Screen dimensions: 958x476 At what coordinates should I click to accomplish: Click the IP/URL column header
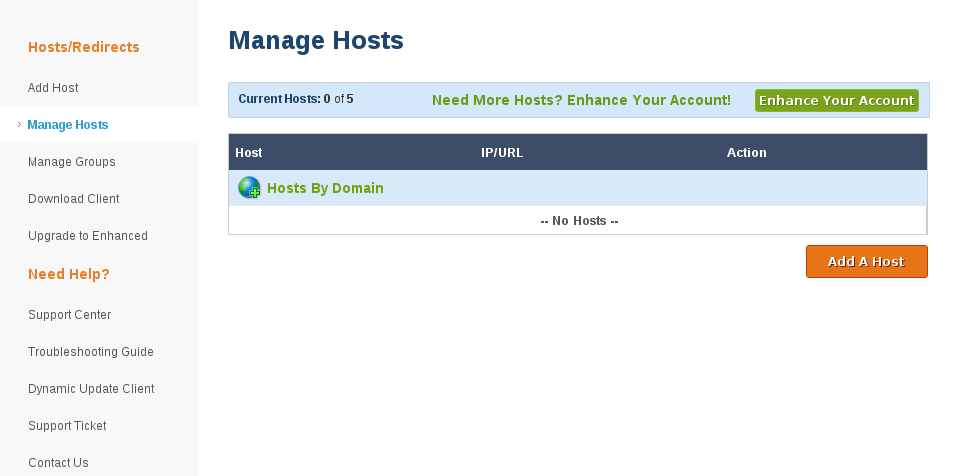click(502, 153)
